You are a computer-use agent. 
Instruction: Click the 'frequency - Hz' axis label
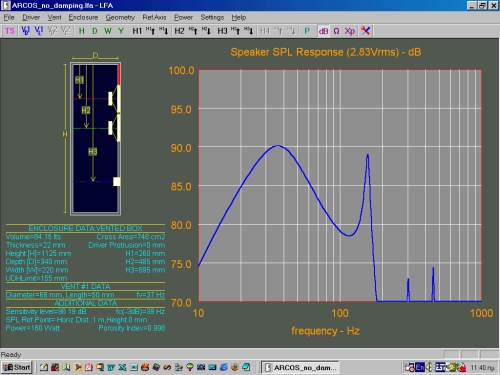[325, 331]
